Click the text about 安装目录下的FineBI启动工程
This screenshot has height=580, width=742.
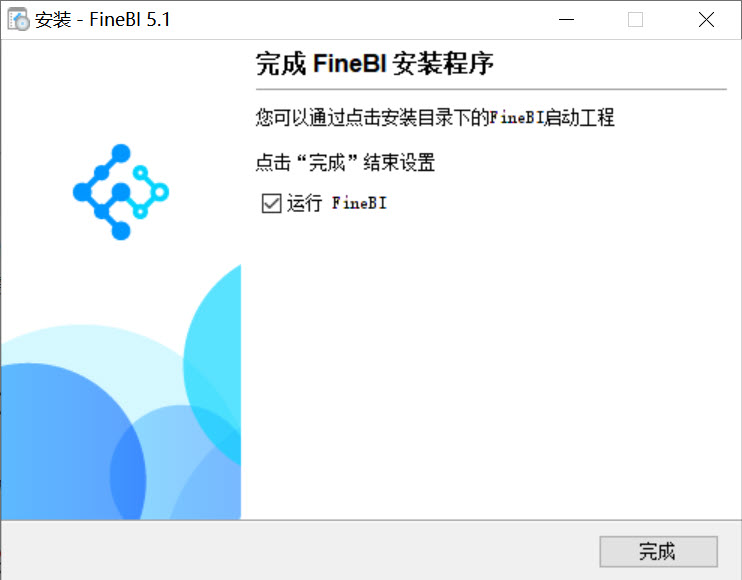tap(434, 117)
